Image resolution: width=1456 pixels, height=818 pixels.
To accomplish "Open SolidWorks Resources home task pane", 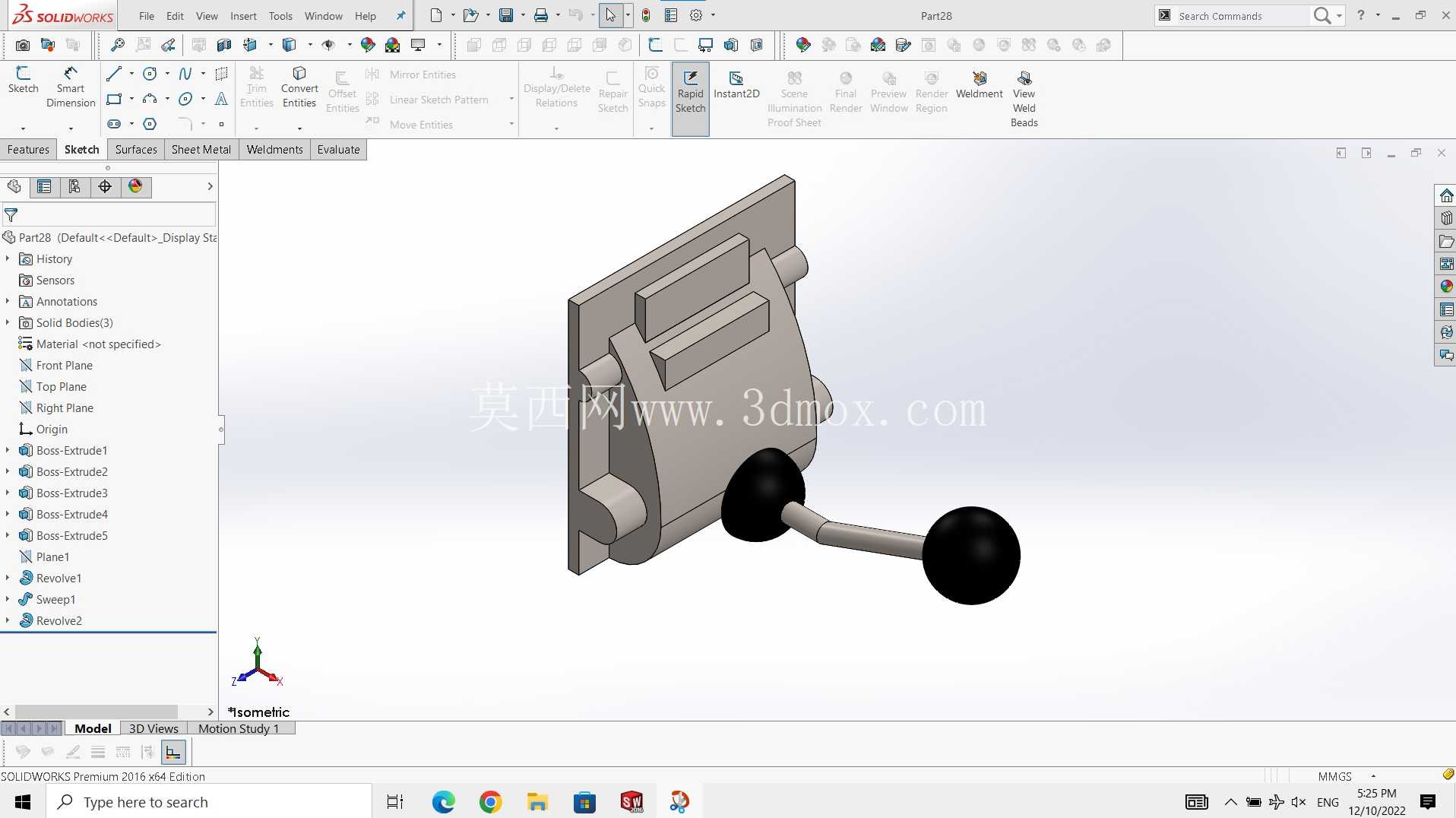I will point(1446,195).
